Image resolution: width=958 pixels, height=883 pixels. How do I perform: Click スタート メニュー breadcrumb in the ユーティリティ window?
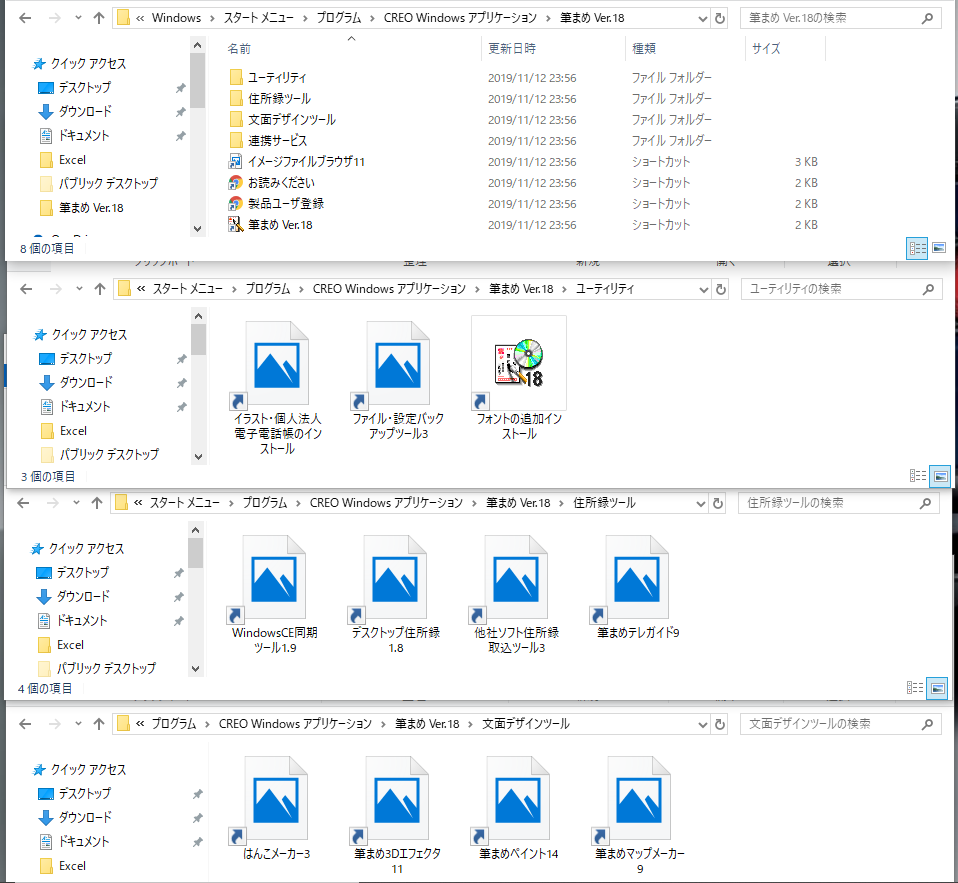pos(188,289)
